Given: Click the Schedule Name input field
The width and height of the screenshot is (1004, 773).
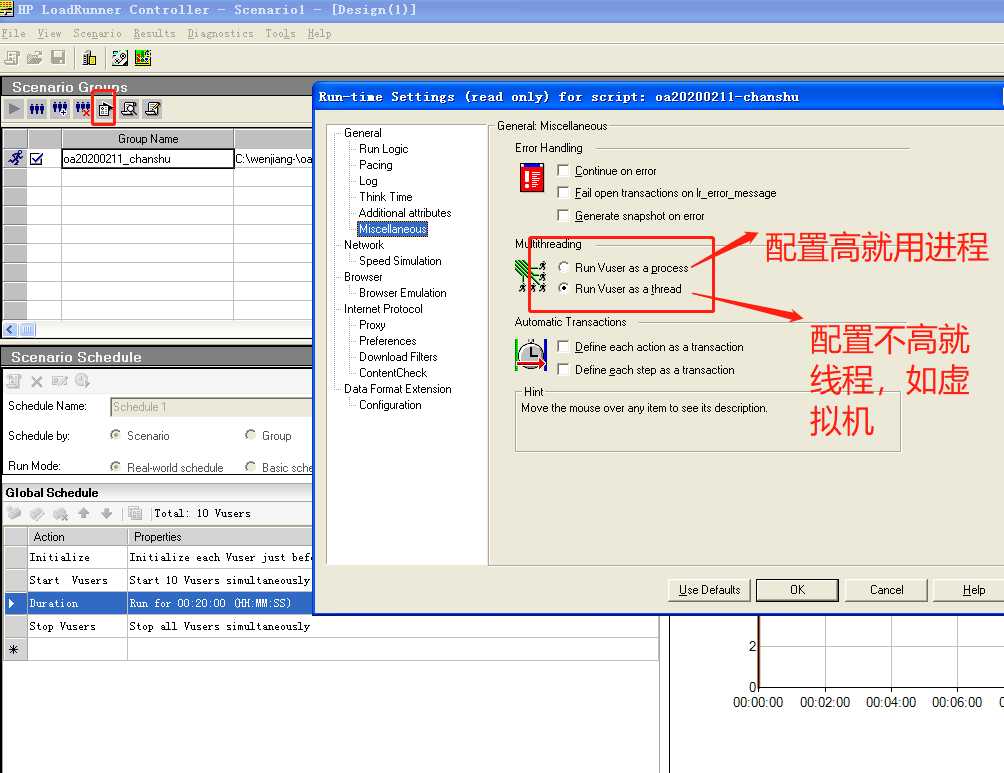Looking at the screenshot, I should click(211, 407).
